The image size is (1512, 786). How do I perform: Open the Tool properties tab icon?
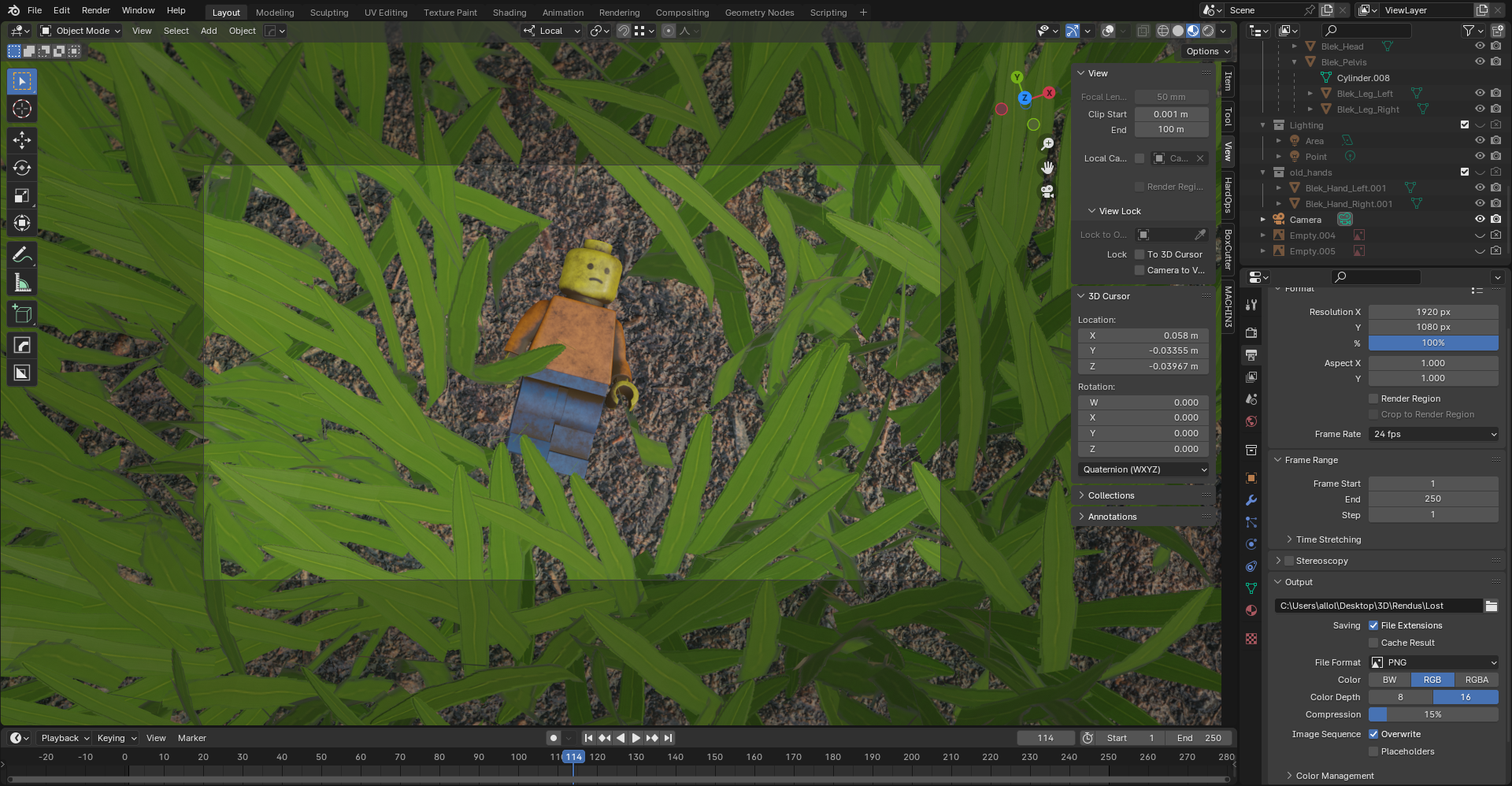pyautogui.click(x=1251, y=305)
